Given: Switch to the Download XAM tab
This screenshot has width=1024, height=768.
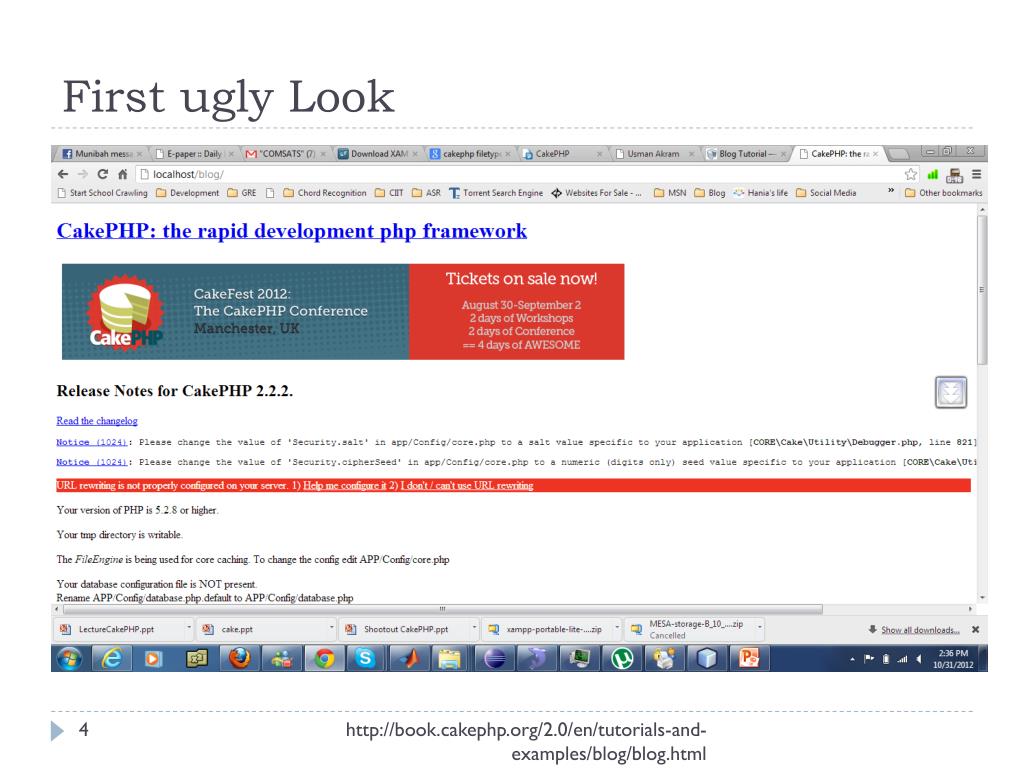Looking at the screenshot, I should click(379, 153).
